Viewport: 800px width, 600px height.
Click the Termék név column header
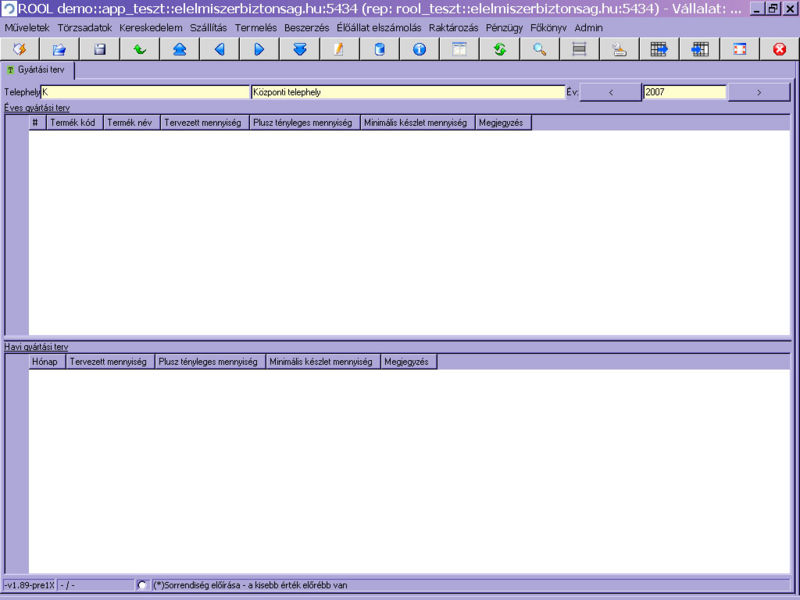pyautogui.click(x=131, y=123)
